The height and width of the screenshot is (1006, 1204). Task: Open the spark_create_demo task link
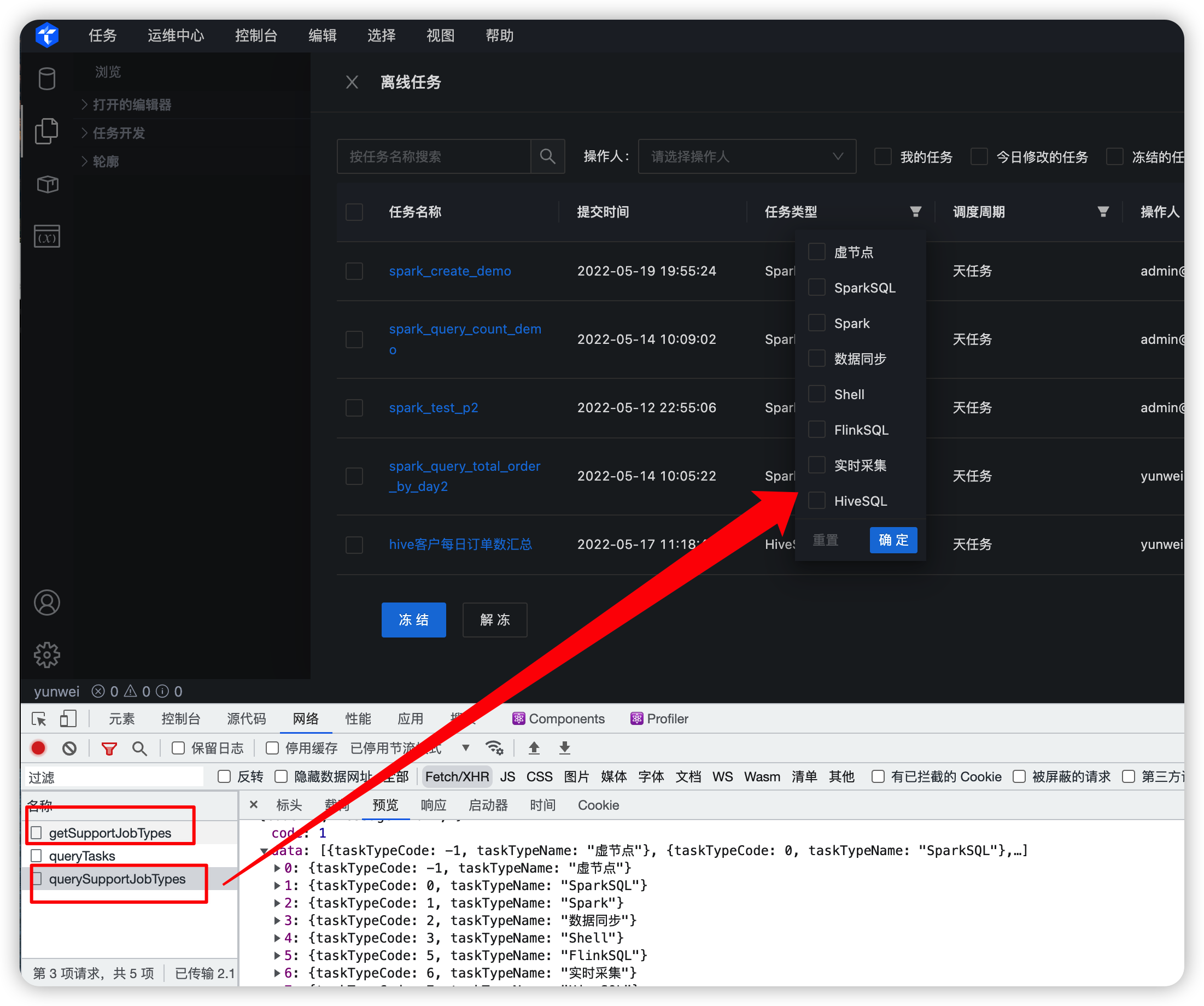coord(449,271)
